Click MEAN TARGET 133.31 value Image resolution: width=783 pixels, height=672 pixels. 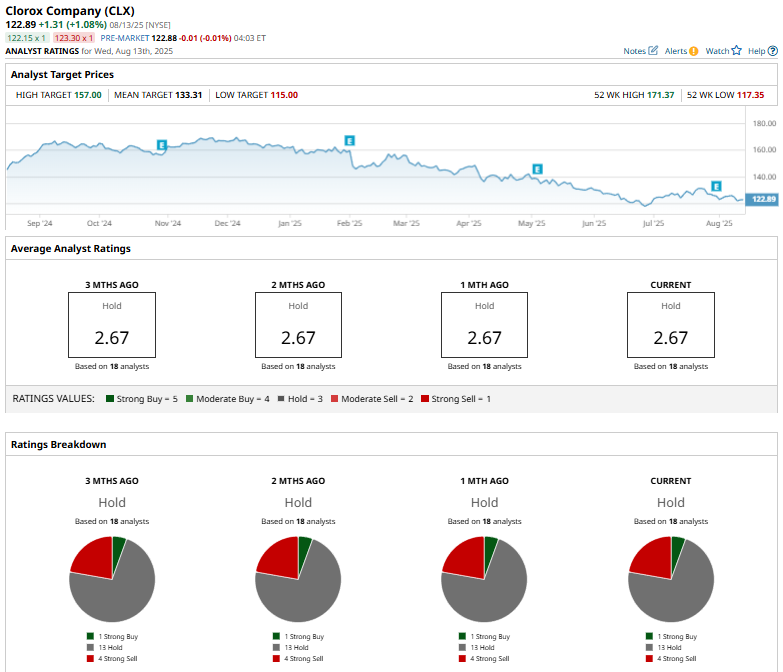point(189,95)
